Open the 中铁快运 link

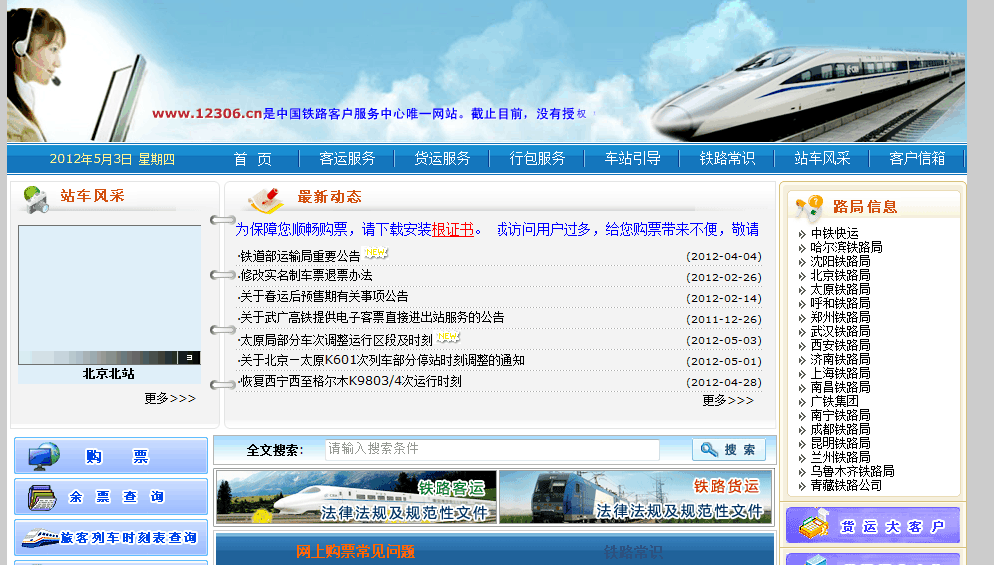click(x=834, y=233)
